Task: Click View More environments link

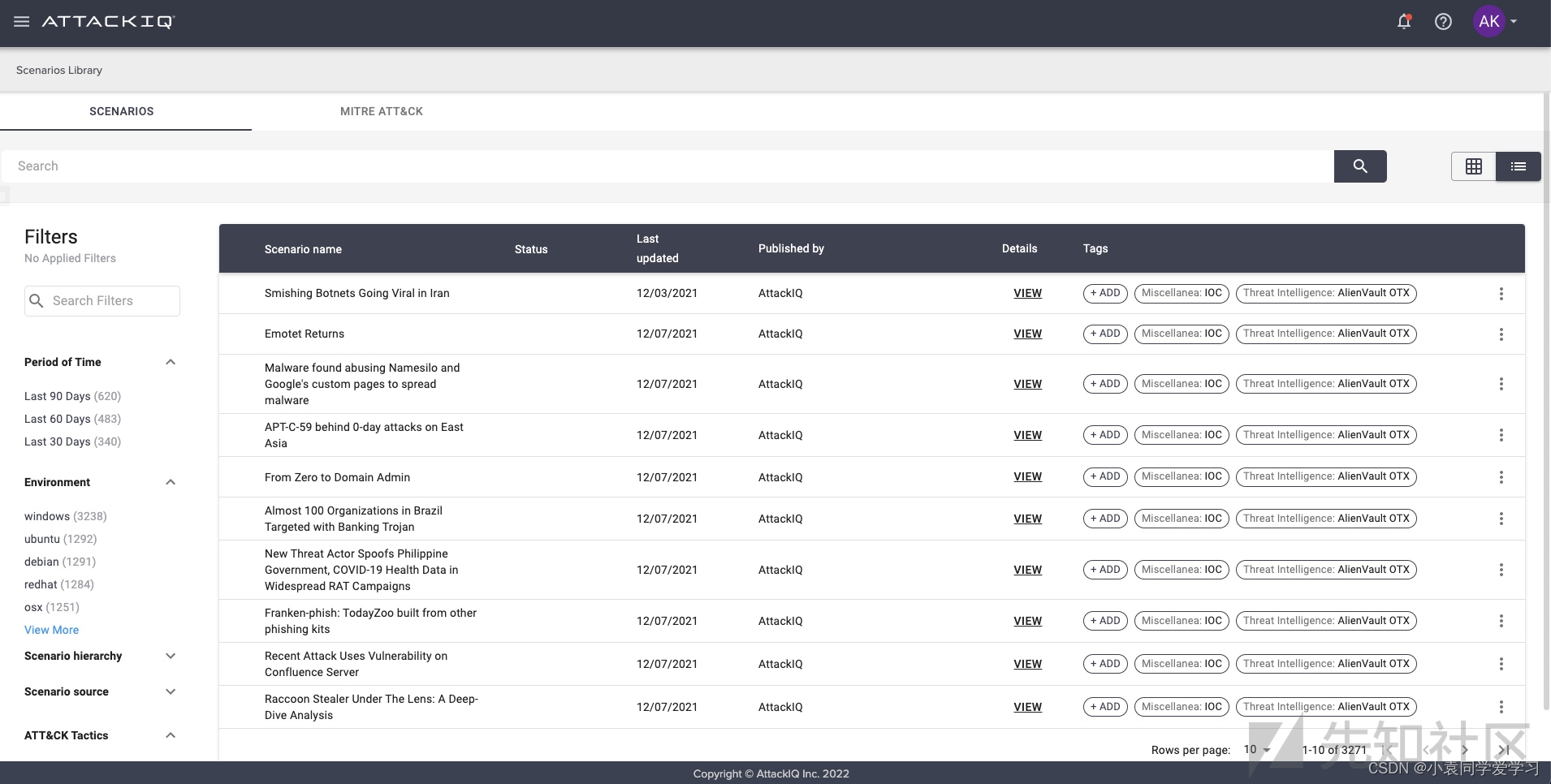Action: click(x=52, y=630)
